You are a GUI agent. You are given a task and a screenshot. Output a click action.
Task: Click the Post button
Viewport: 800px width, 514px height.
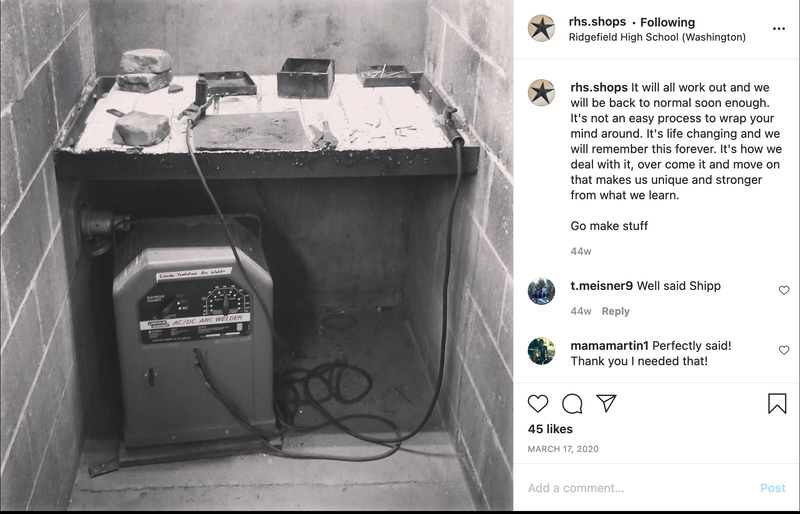772,488
